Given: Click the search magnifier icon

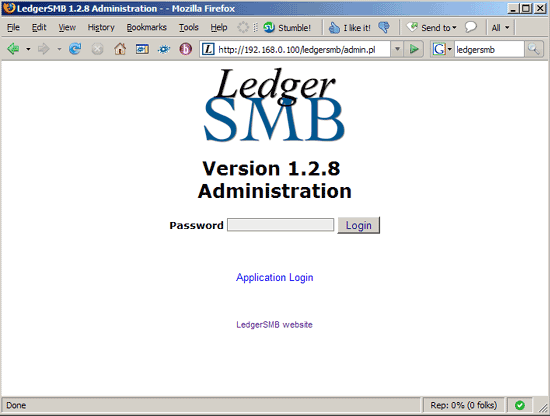Looking at the screenshot, I should point(534,49).
